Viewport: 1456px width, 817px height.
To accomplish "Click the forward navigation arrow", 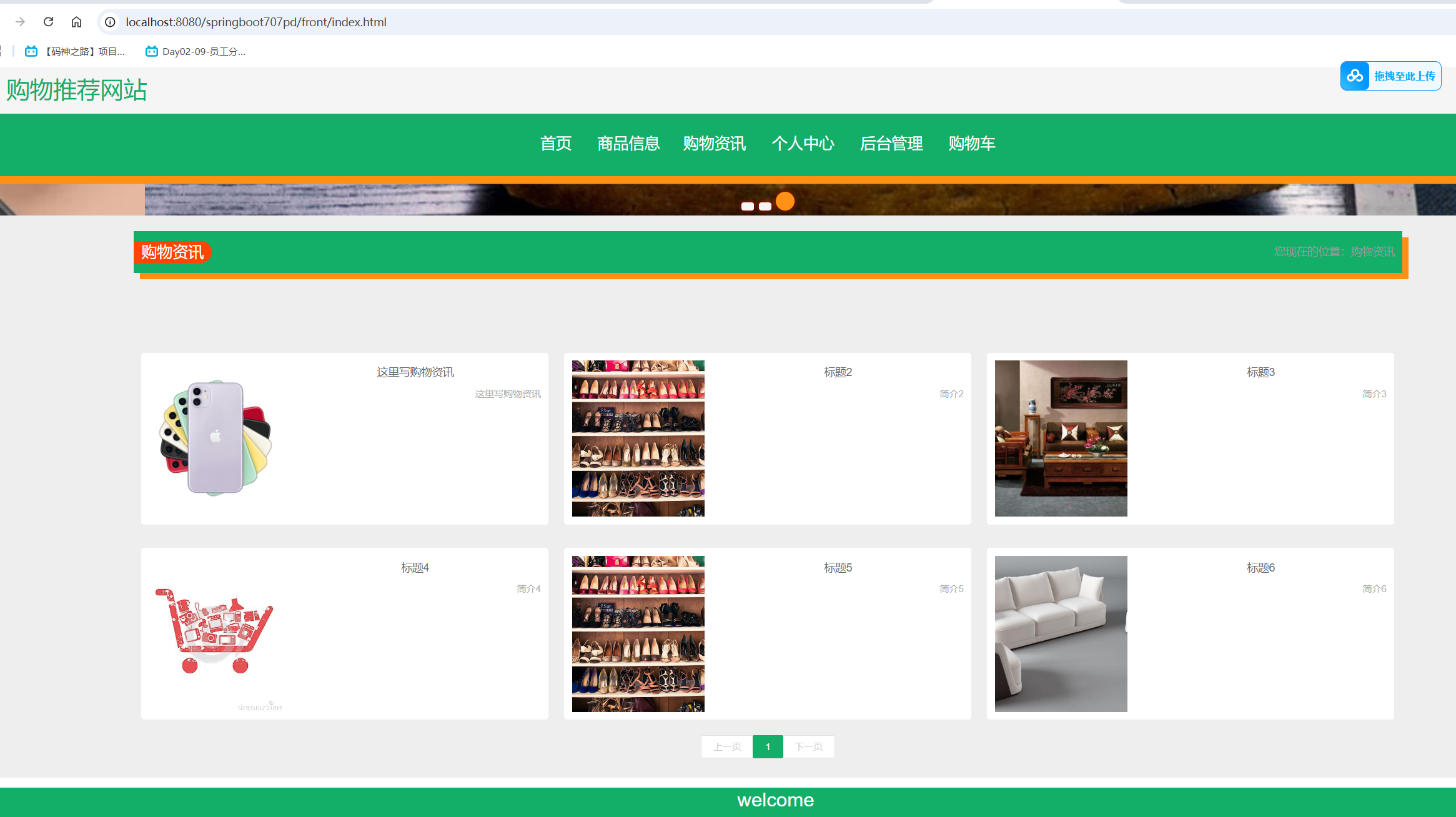I will tap(20, 22).
